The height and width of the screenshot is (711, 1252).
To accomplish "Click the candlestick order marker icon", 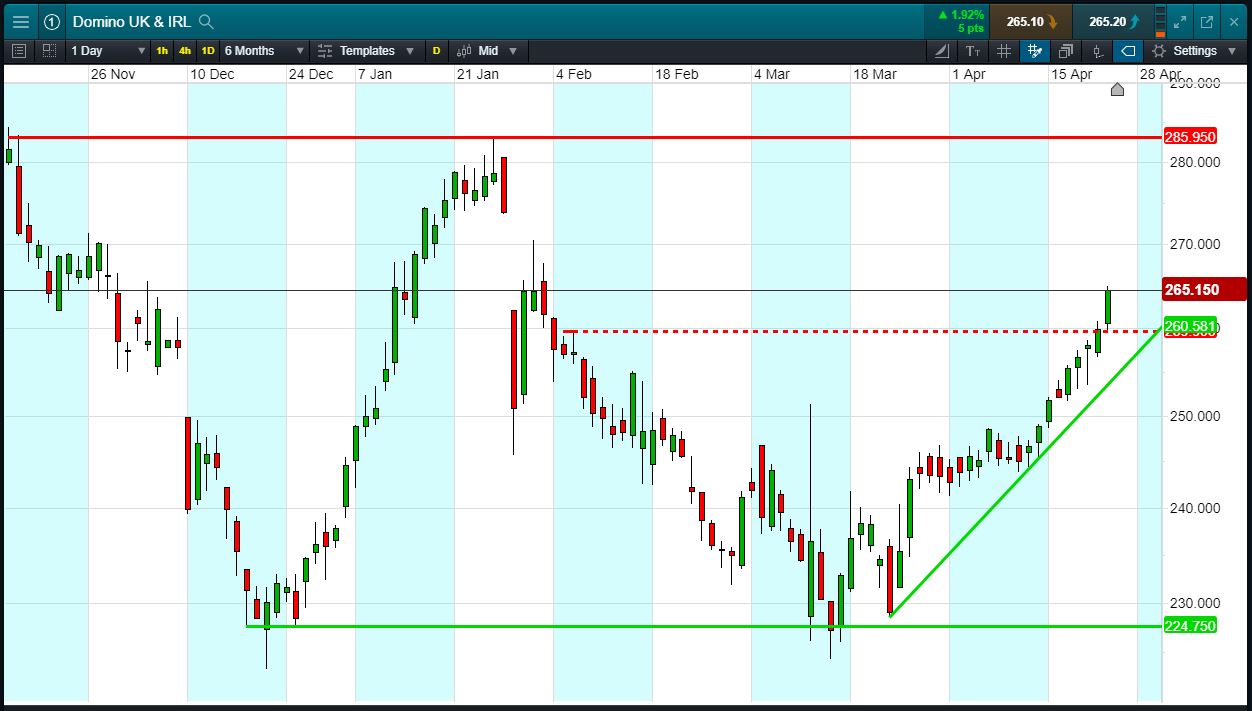I will [x=1098, y=50].
